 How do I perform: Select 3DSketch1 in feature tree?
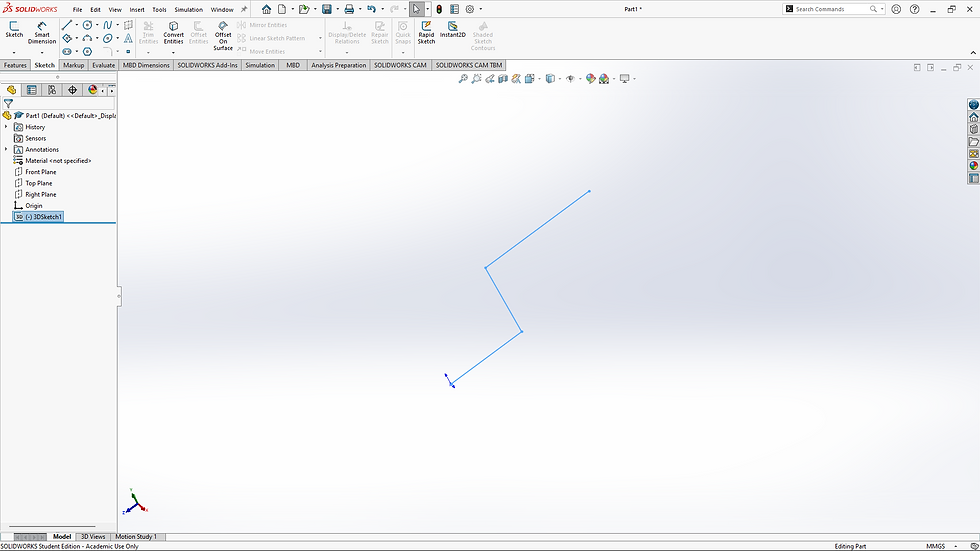tap(38, 217)
